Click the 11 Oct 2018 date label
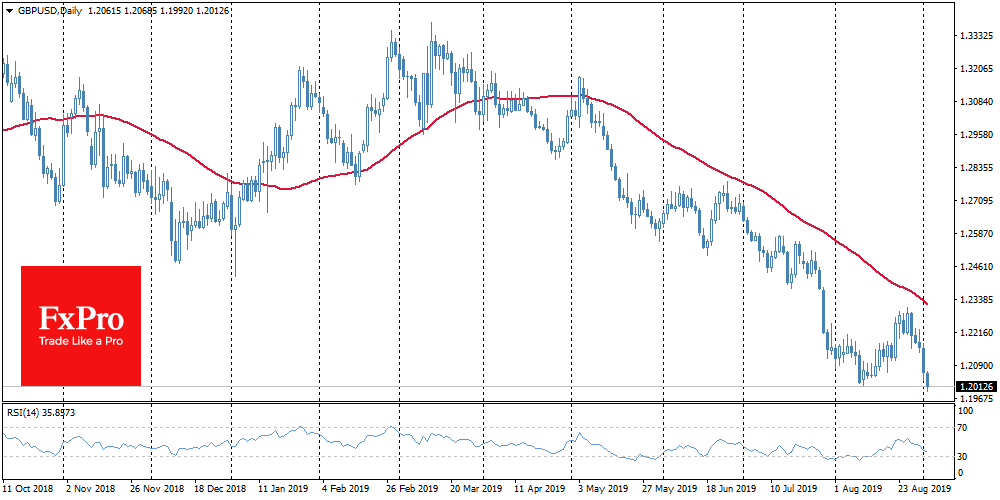The width and height of the screenshot is (1000, 500). 27,491
